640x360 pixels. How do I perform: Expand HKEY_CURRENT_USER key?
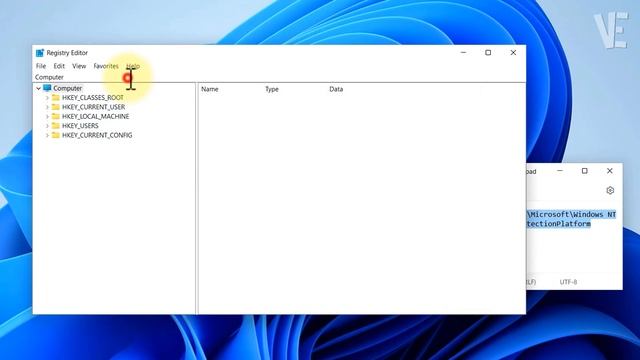(x=47, y=107)
